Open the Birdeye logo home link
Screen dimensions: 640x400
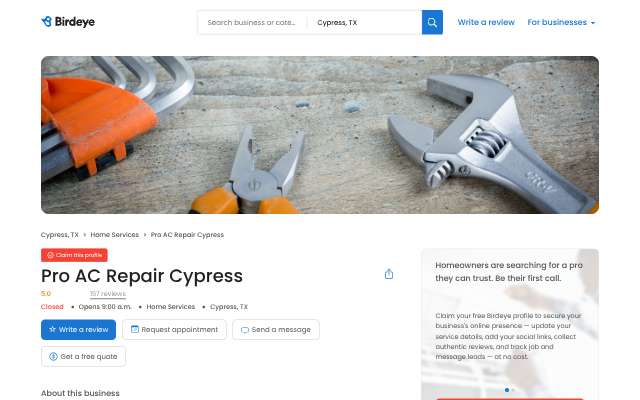68,22
